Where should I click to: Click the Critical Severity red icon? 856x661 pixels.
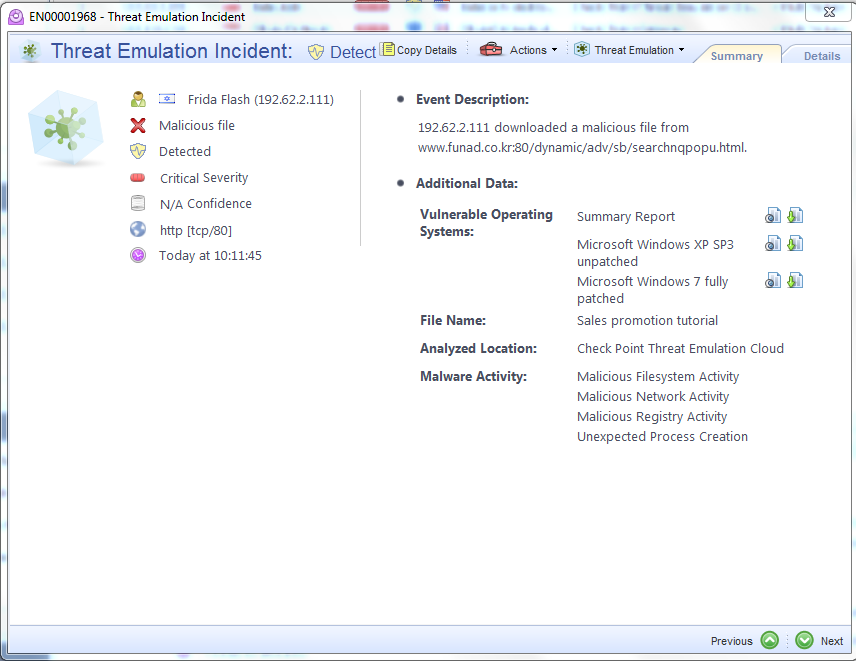pyautogui.click(x=138, y=177)
